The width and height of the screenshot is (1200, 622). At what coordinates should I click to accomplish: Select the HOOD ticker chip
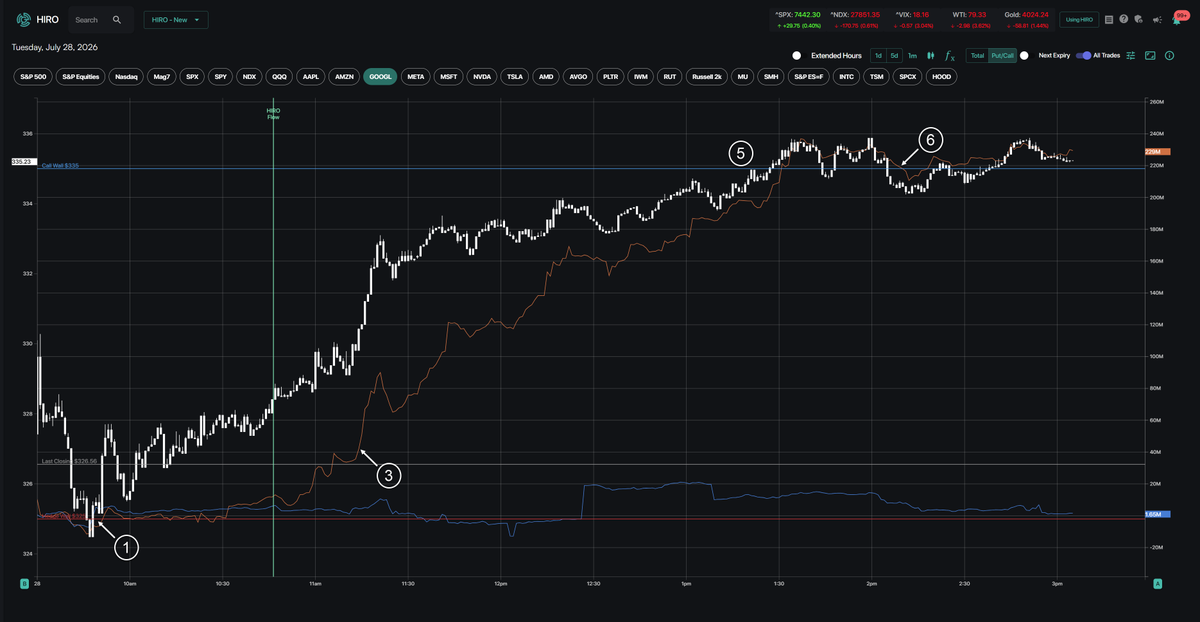point(941,76)
